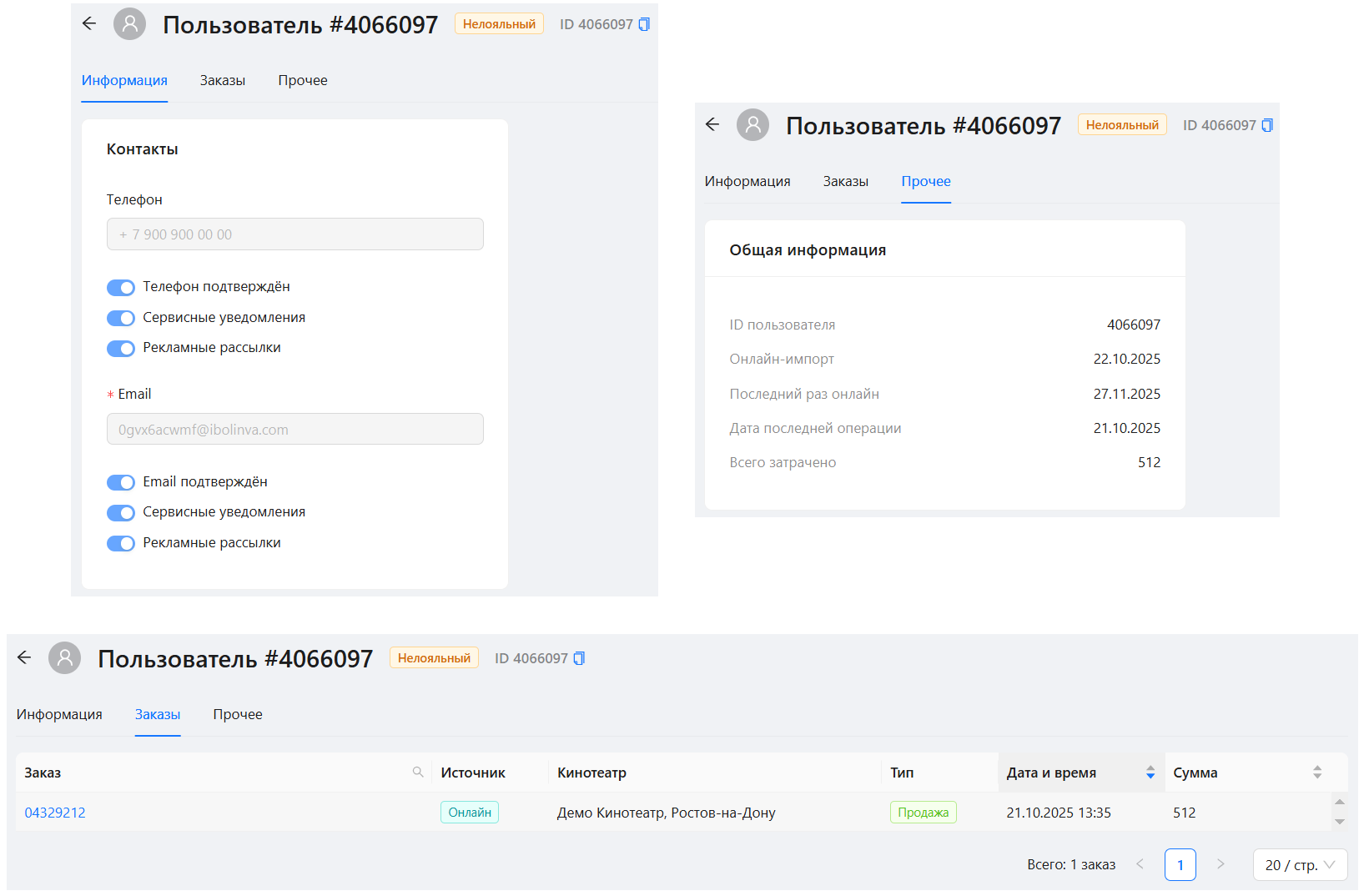1364x896 pixels.
Task: Open order 04329212 link
Action: [x=55, y=813]
